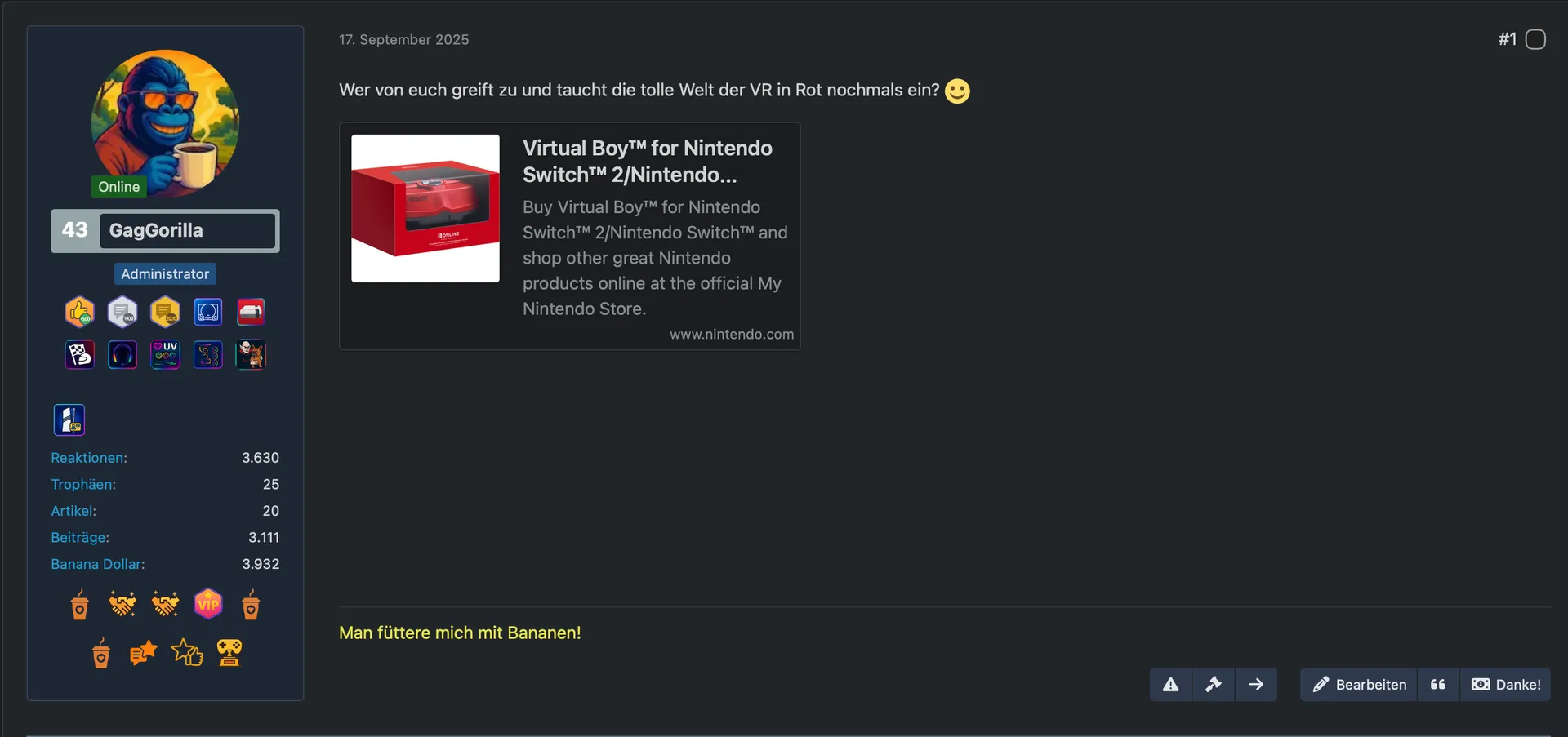Image resolution: width=1568 pixels, height=737 pixels.
Task: Open the Reaktionen stat link
Action: 89,458
